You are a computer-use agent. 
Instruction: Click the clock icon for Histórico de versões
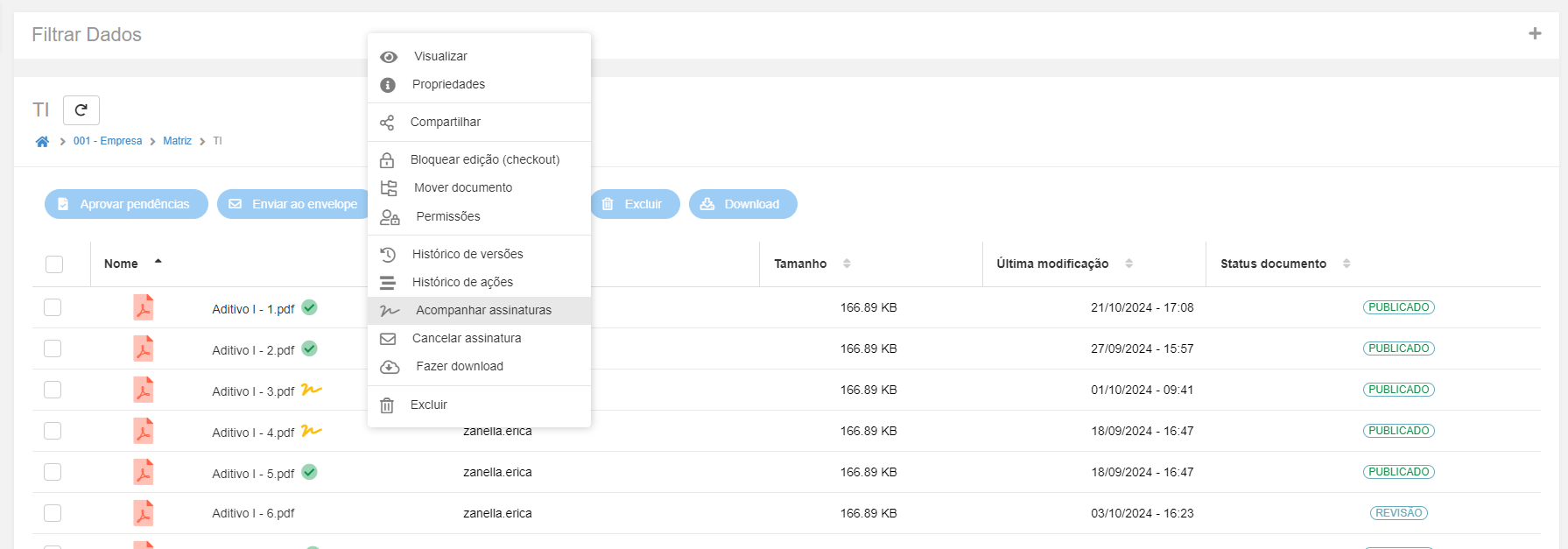[x=388, y=255]
